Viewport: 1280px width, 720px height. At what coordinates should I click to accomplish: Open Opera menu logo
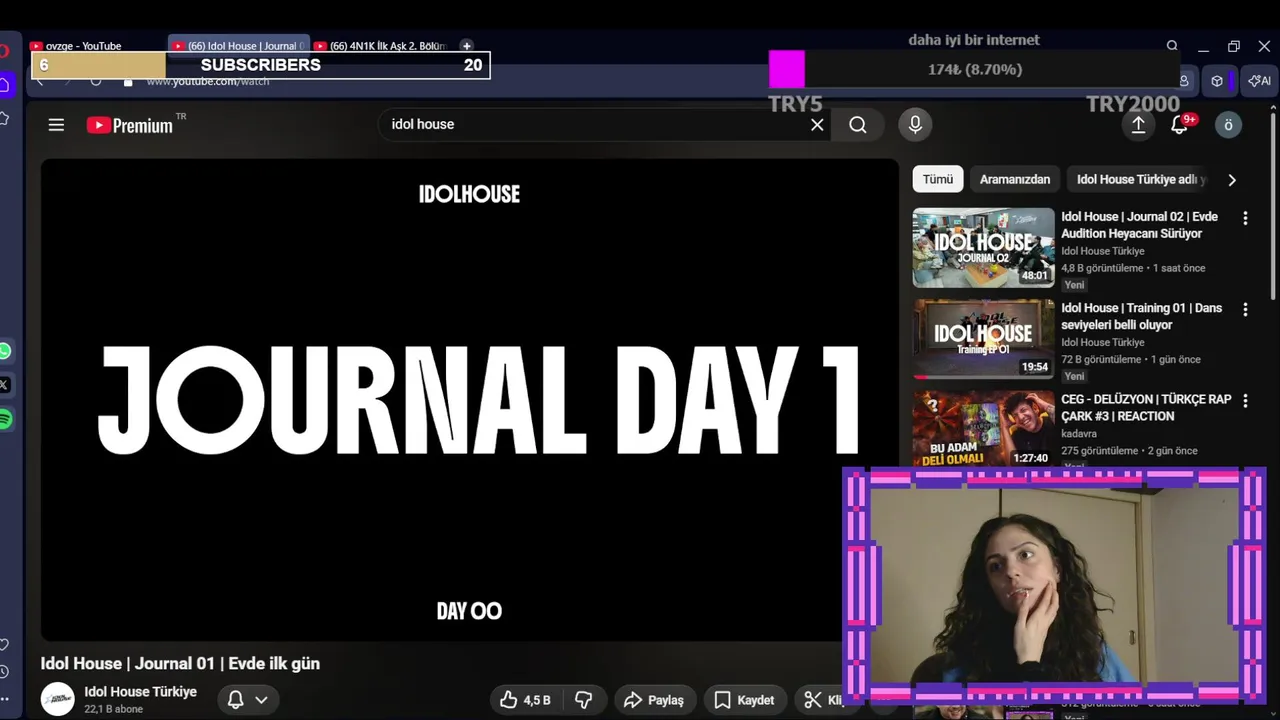coord(5,51)
